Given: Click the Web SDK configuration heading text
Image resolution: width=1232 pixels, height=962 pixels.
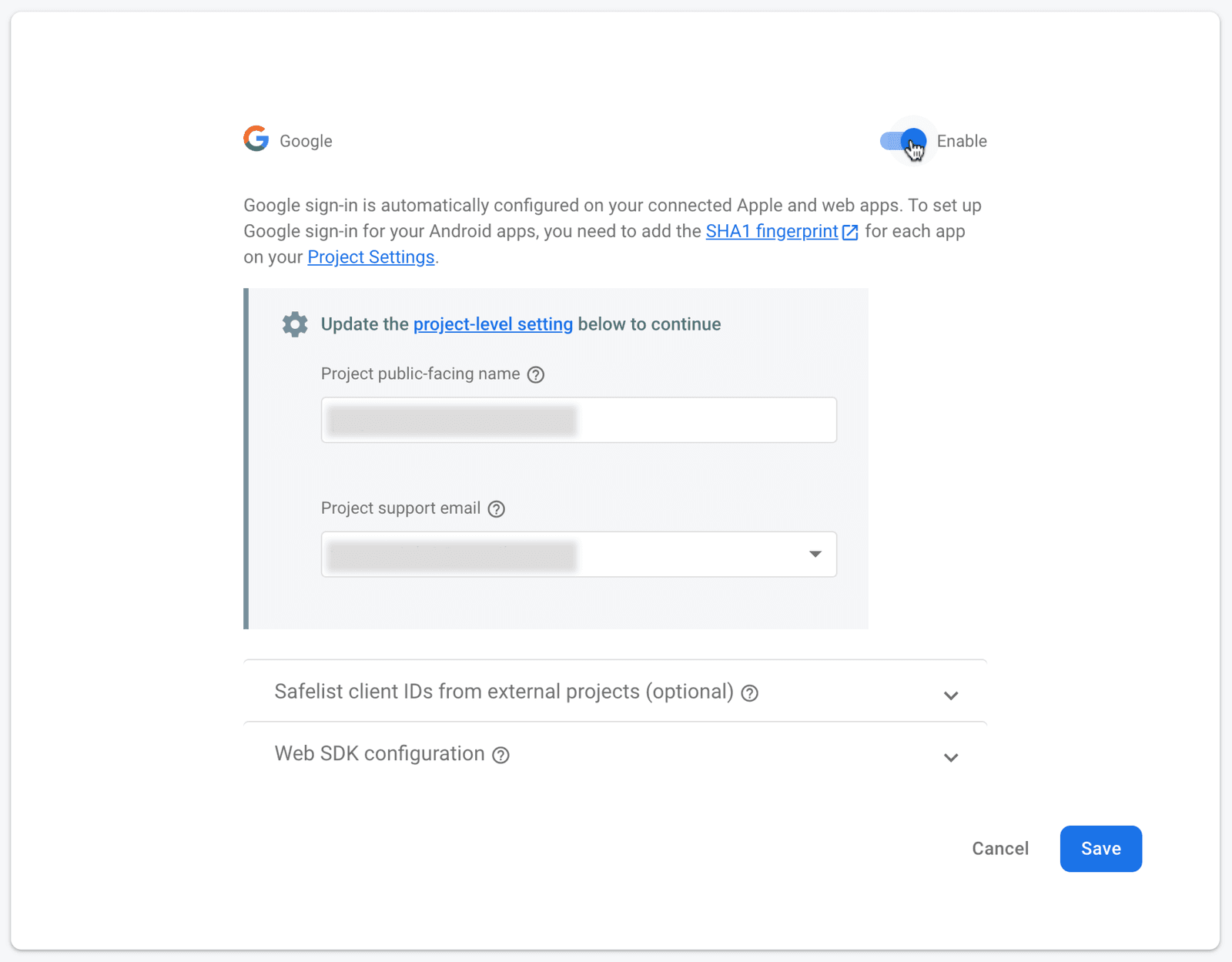Looking at the screenshot, I should tap(380, 753).
